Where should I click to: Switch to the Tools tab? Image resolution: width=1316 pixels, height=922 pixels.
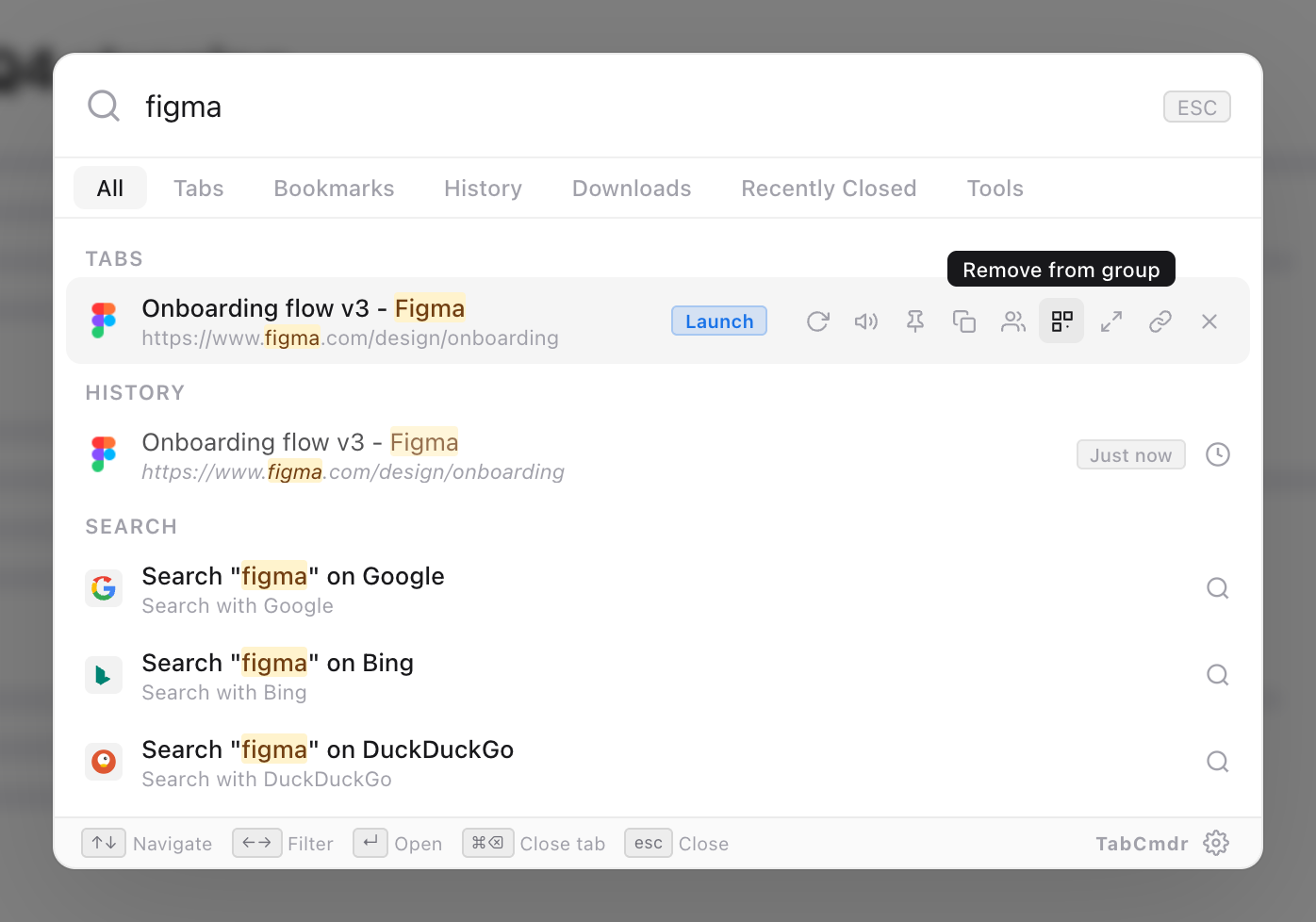point(995,189)
